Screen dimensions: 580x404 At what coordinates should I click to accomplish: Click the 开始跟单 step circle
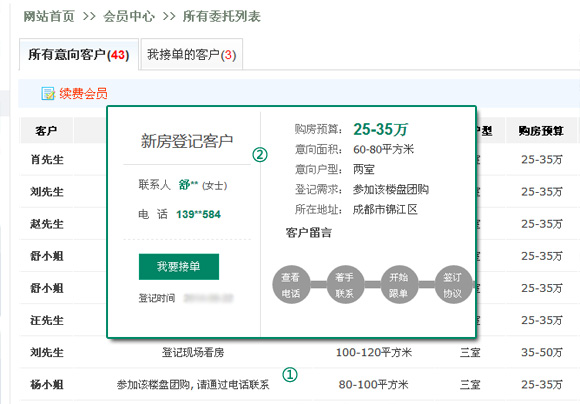tap(399, 285)
